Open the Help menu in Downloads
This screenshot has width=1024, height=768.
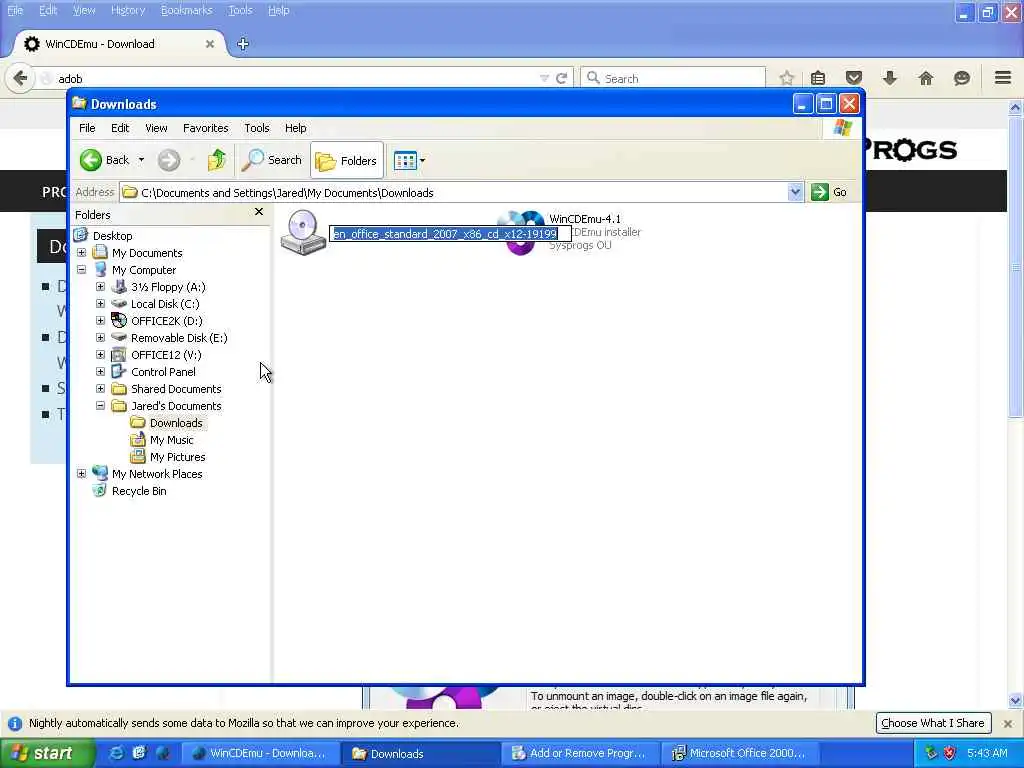pos(295,128)
